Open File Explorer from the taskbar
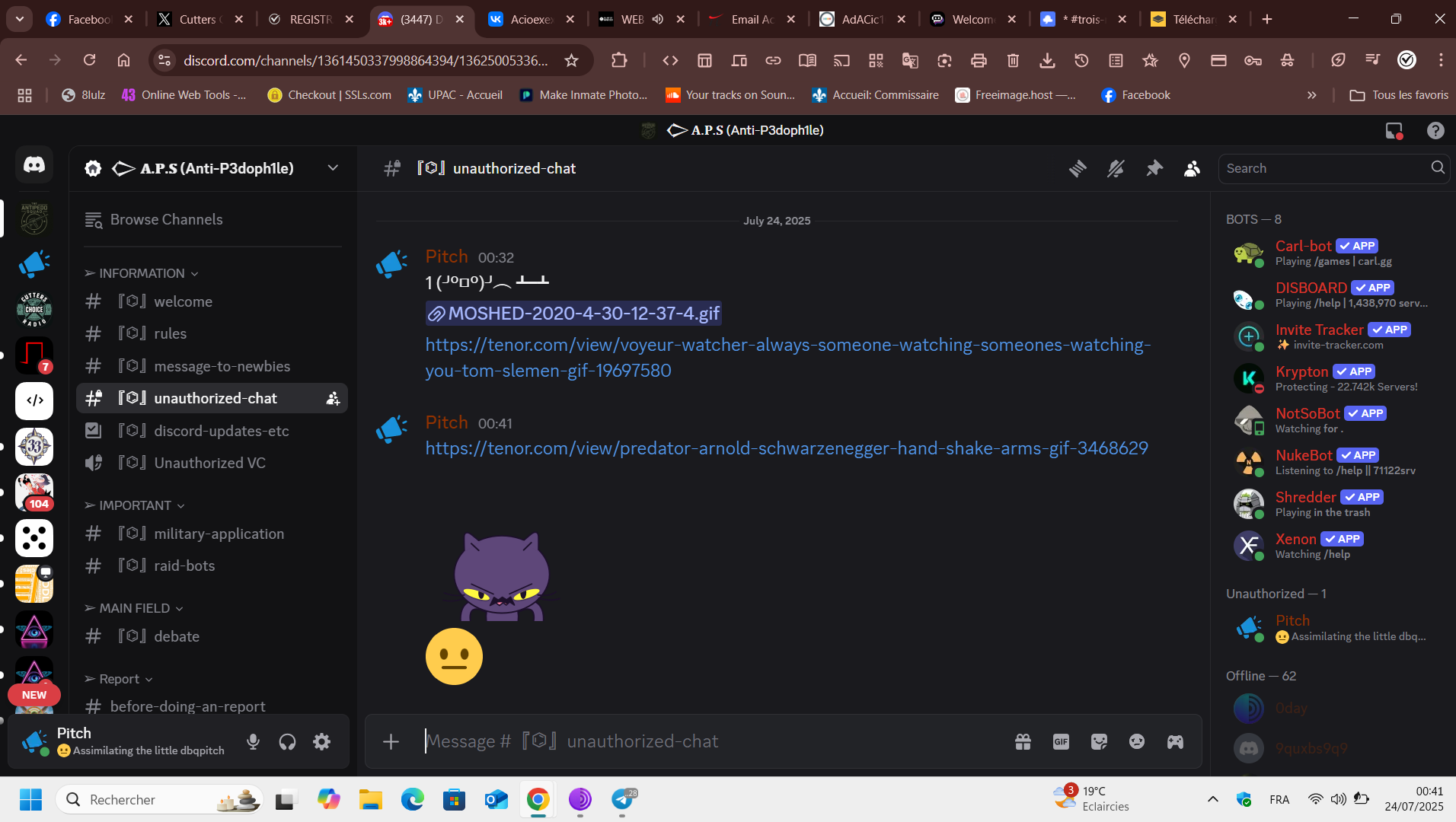This screenshot has height=822, width=1456. [x=370, y=799]
